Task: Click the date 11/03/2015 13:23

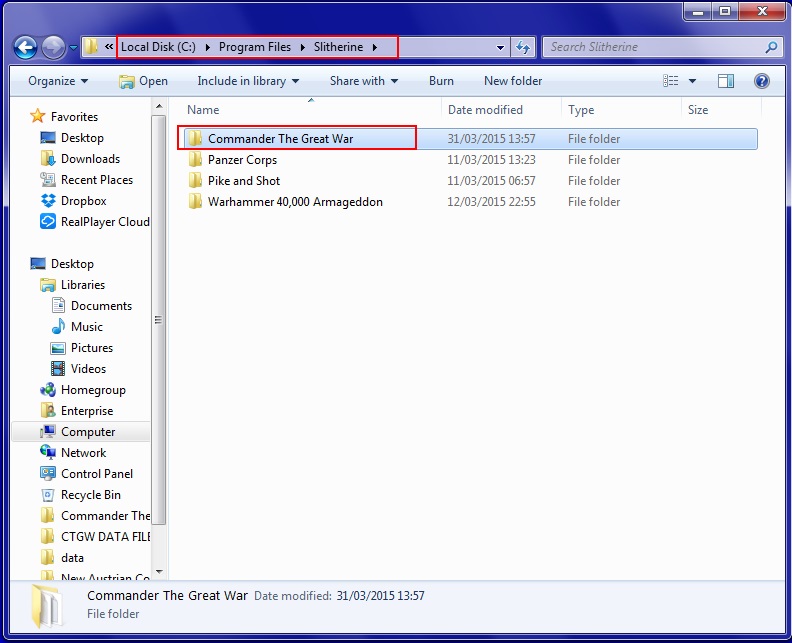Action: coord(491,160)
